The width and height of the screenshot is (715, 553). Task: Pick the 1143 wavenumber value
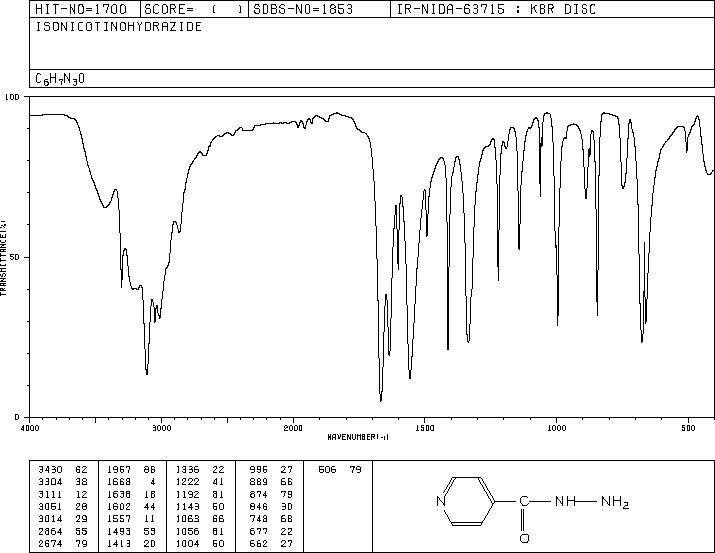pos(187,506)
